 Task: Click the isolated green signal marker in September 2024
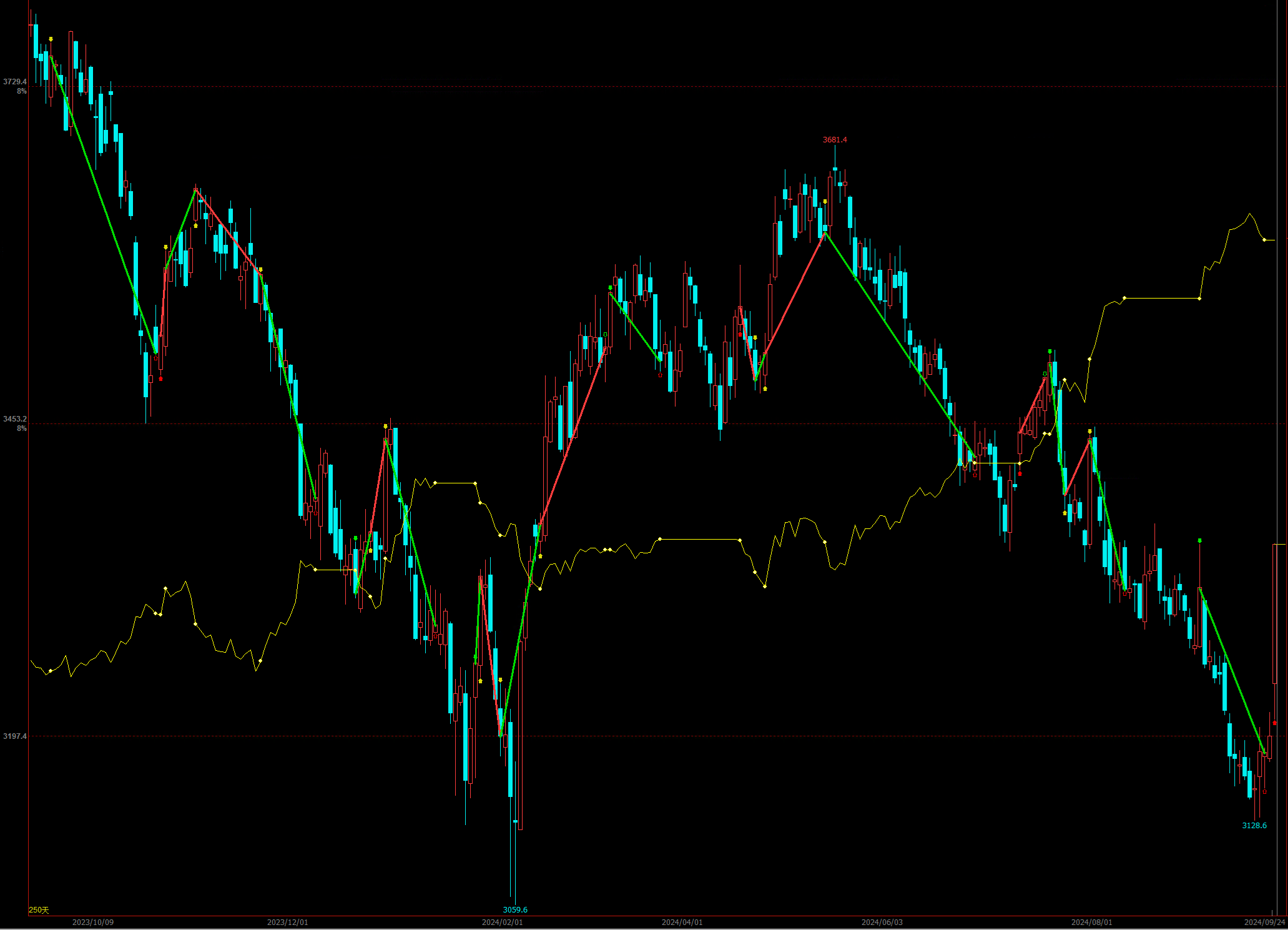tap(1200, 540)
